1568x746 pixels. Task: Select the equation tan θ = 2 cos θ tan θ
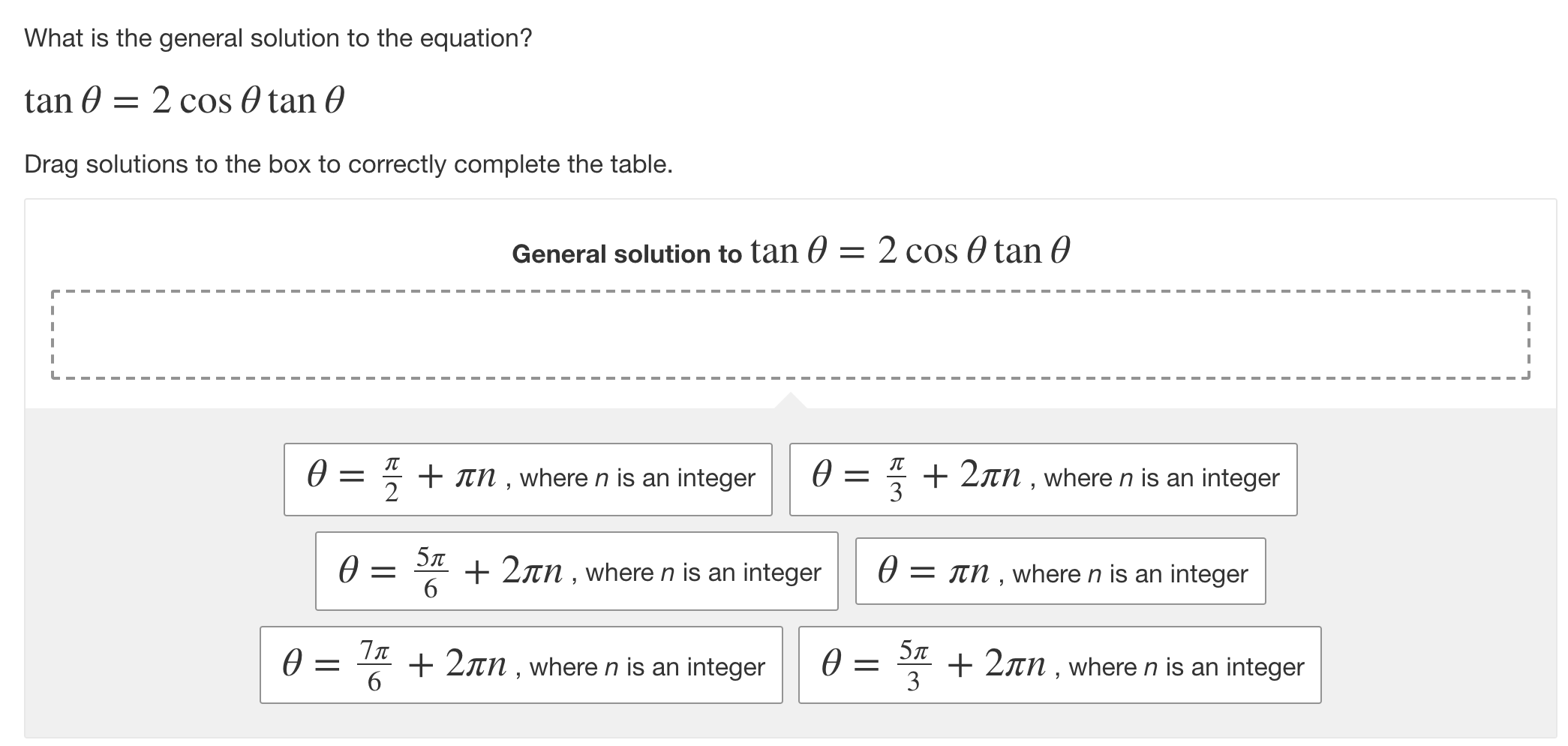[184, 99]
